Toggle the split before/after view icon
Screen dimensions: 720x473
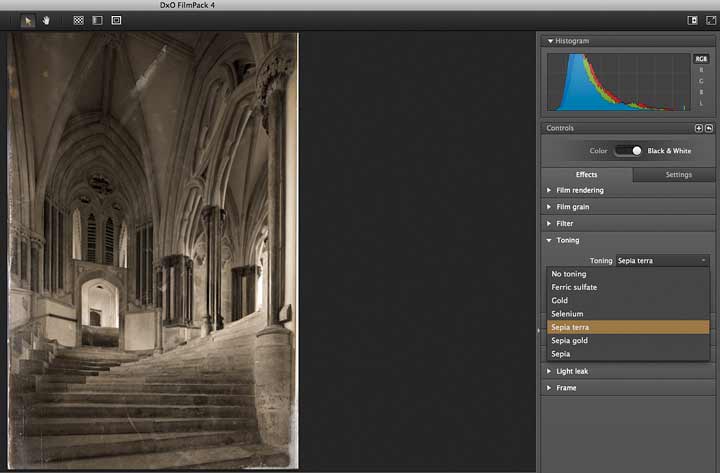(x=97, y=20)
